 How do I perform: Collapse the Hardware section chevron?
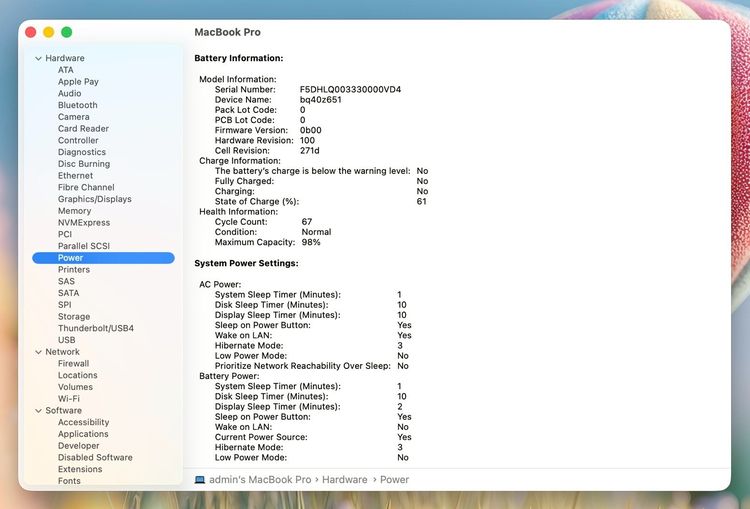(38, 58)
